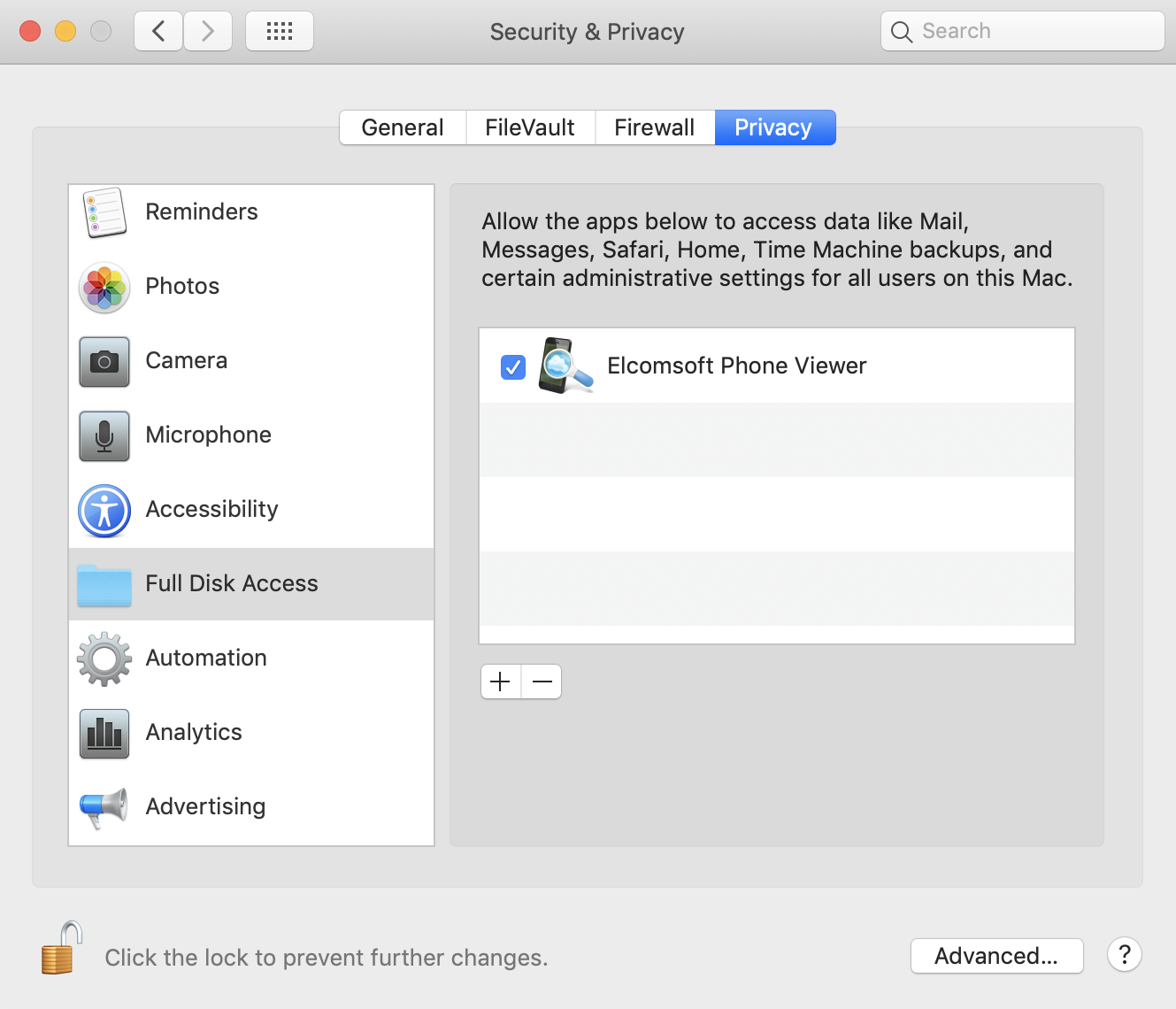The image size is (1176, 1009).
Task: Select the Reminders privacy category icon
Action: (x=104, y=212)
